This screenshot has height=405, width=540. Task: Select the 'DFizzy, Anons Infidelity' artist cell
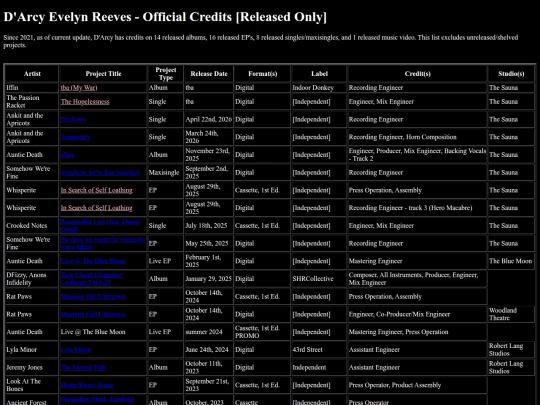32,279
